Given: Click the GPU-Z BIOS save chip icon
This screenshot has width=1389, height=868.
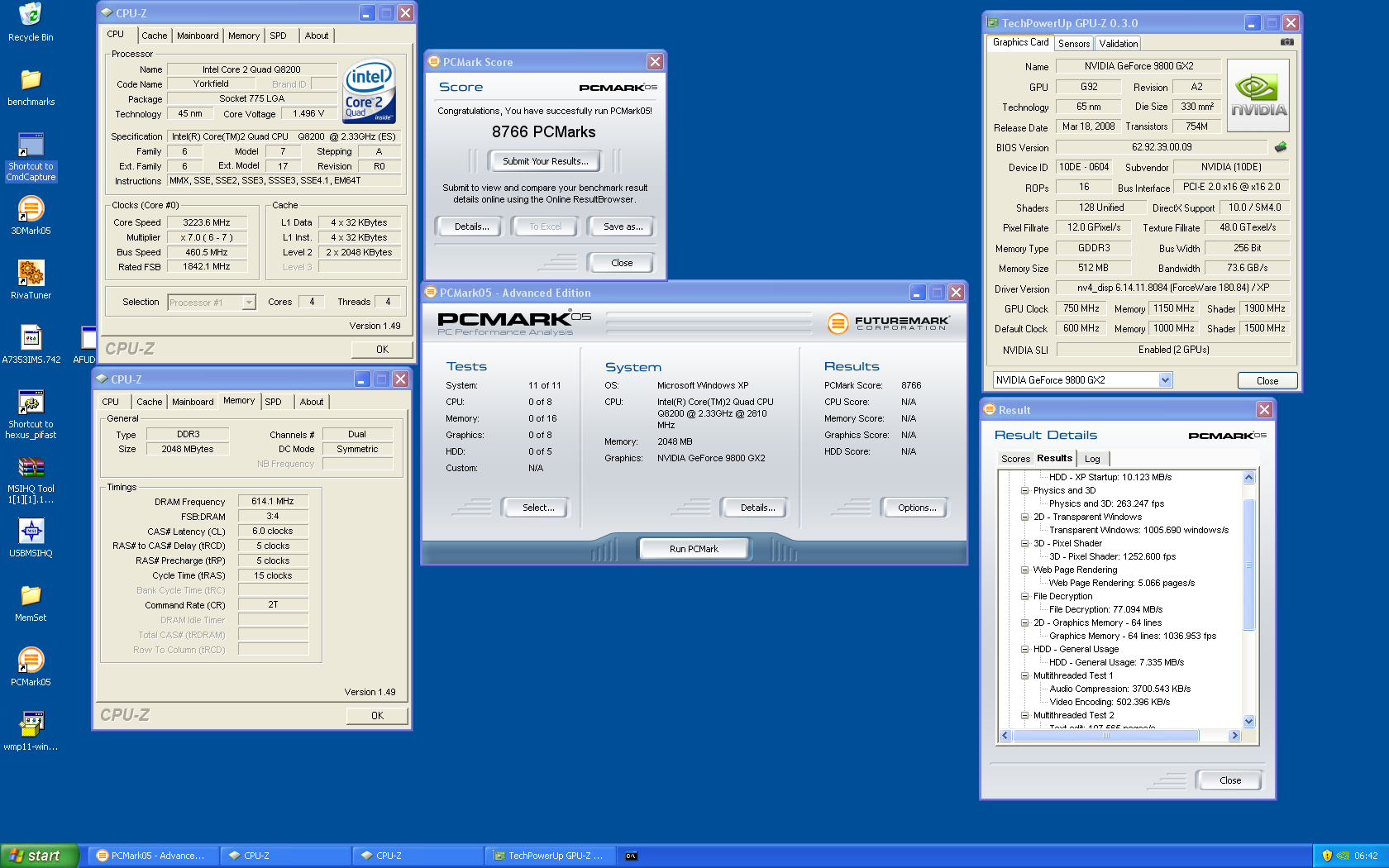Looking at the screenshot, I should click(1281, 147).
